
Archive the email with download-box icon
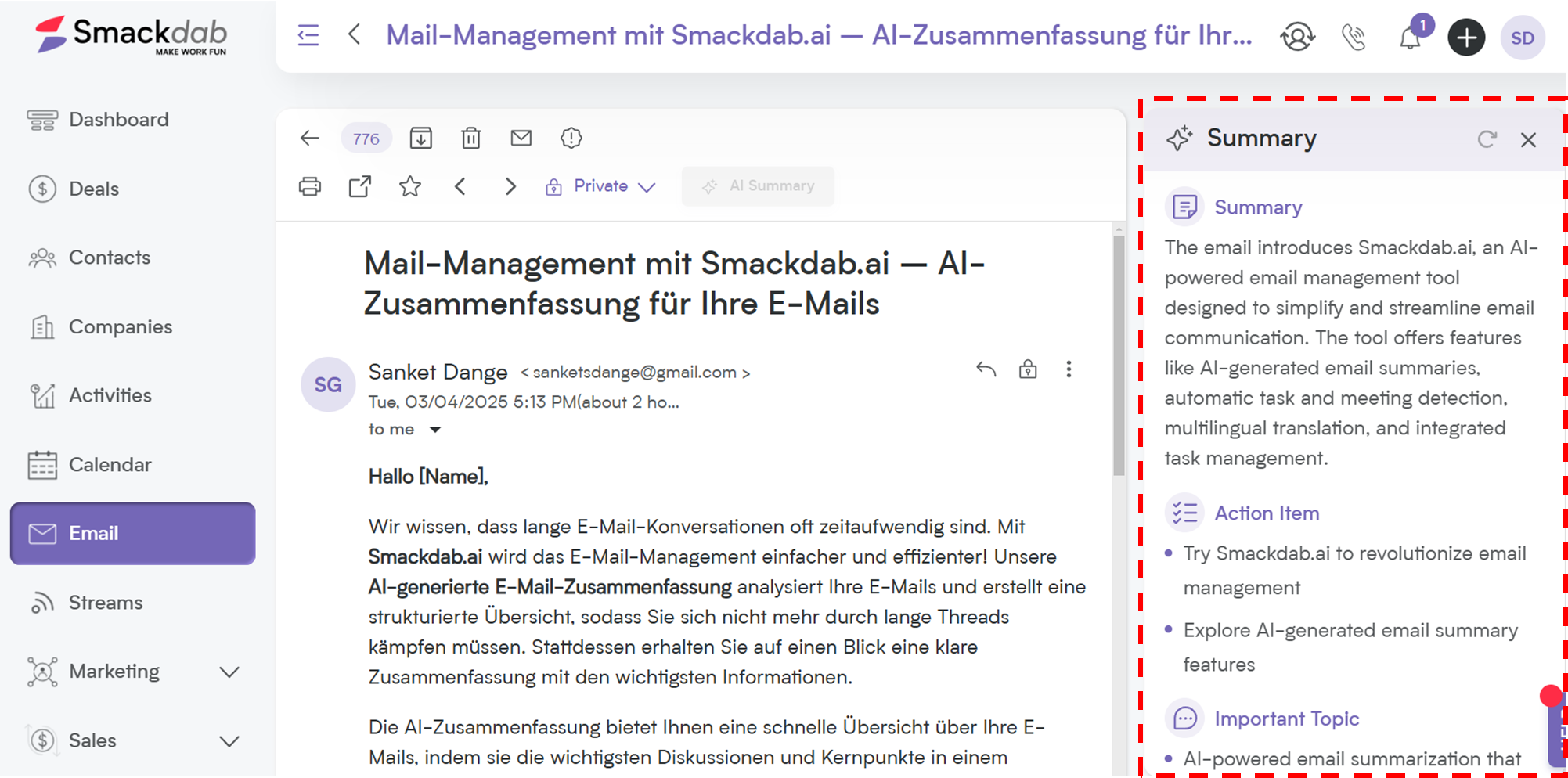[421, 139]
